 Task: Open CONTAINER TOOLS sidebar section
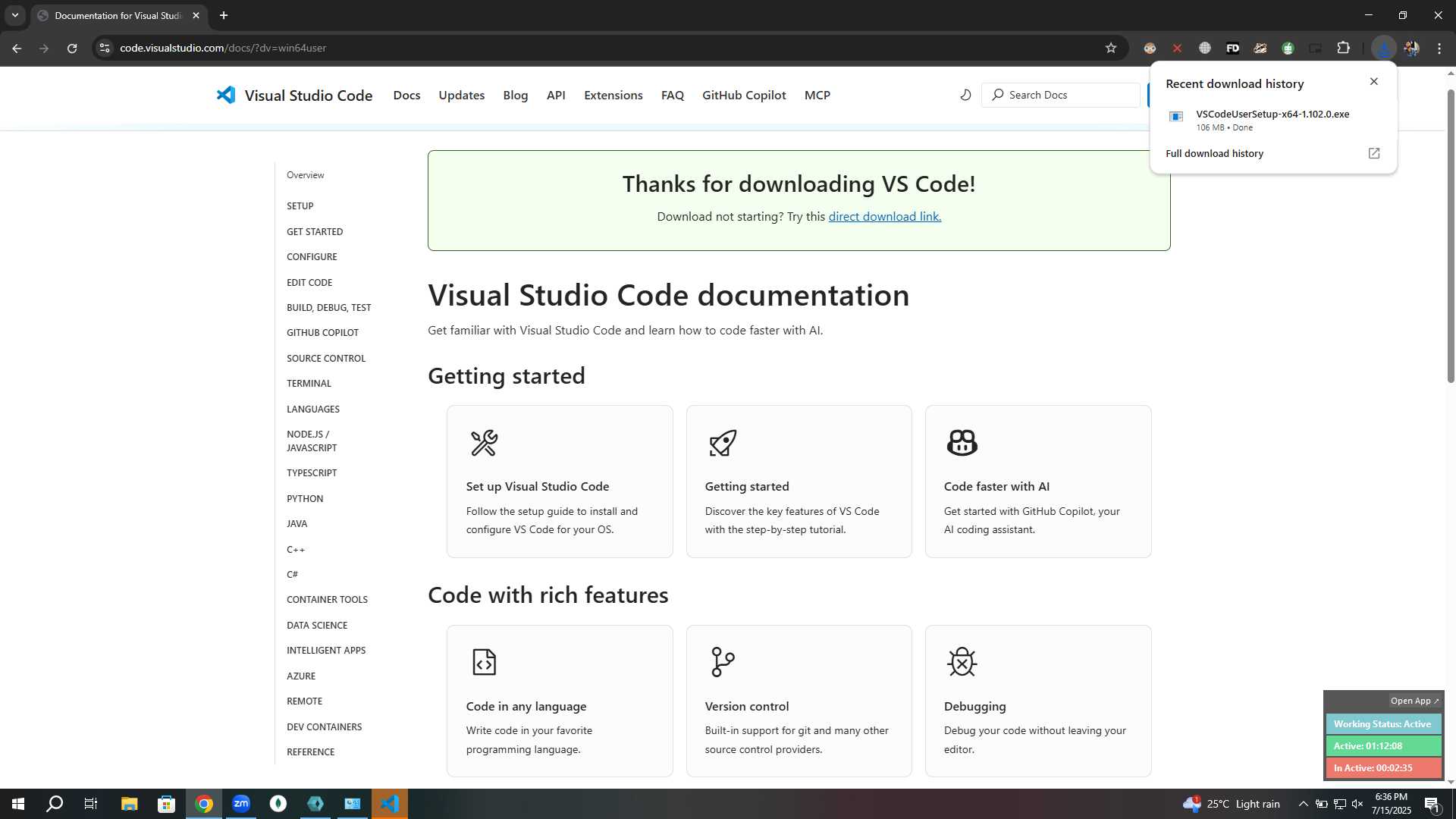[327, 600]
